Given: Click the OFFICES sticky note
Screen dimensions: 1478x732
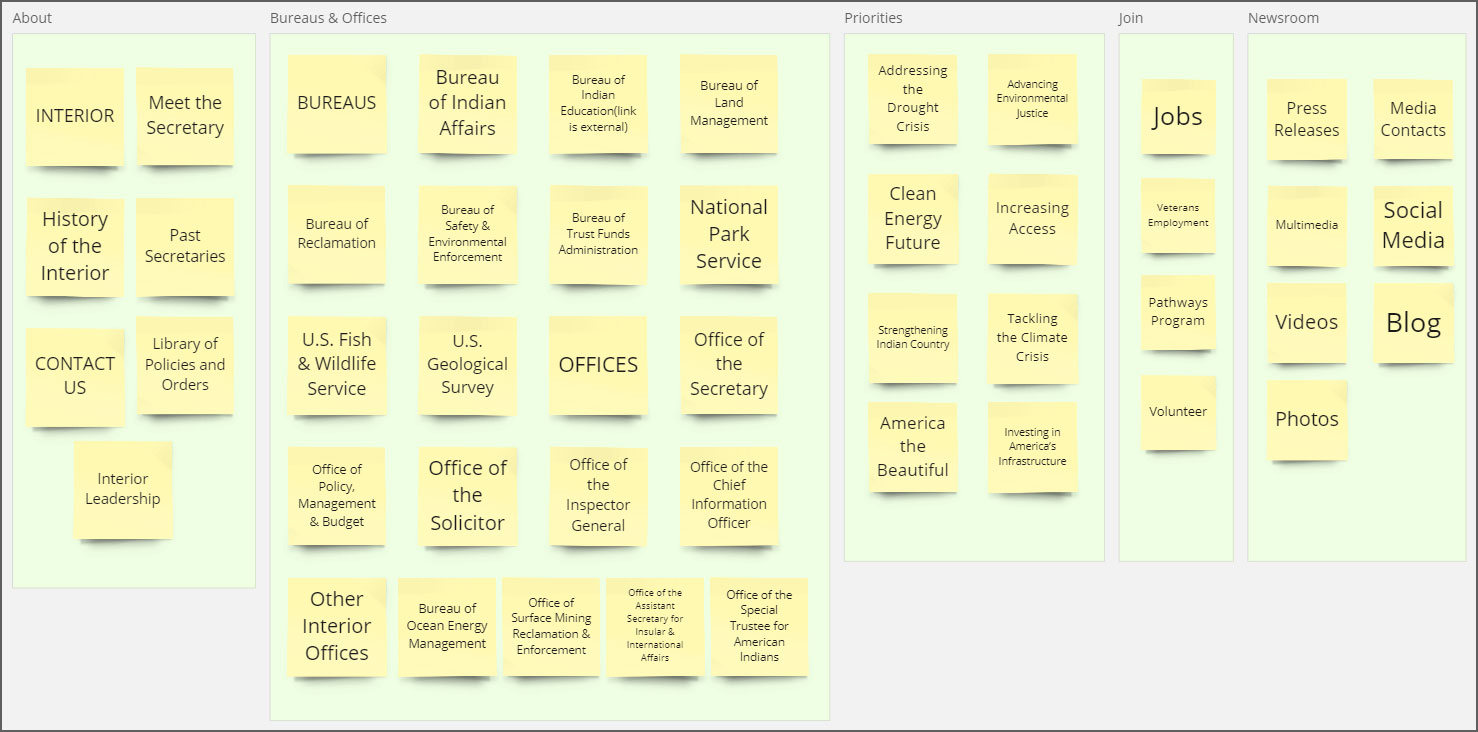Looking at the screenshot, I should (598, 365).
